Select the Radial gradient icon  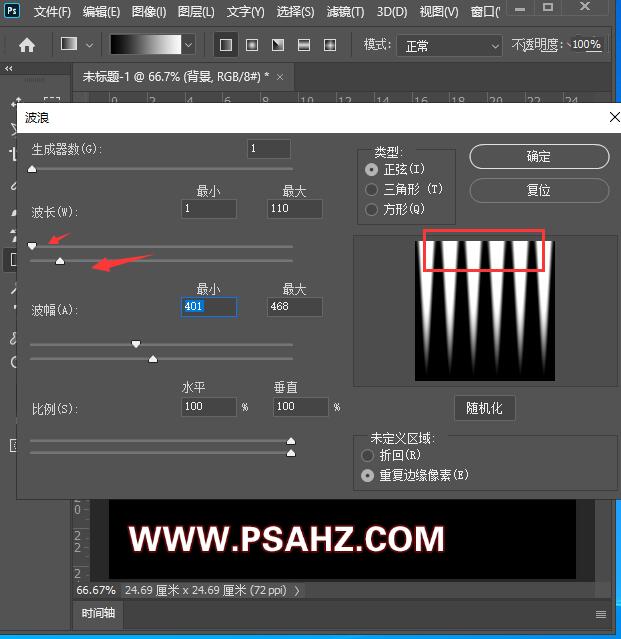pos(251,45)
